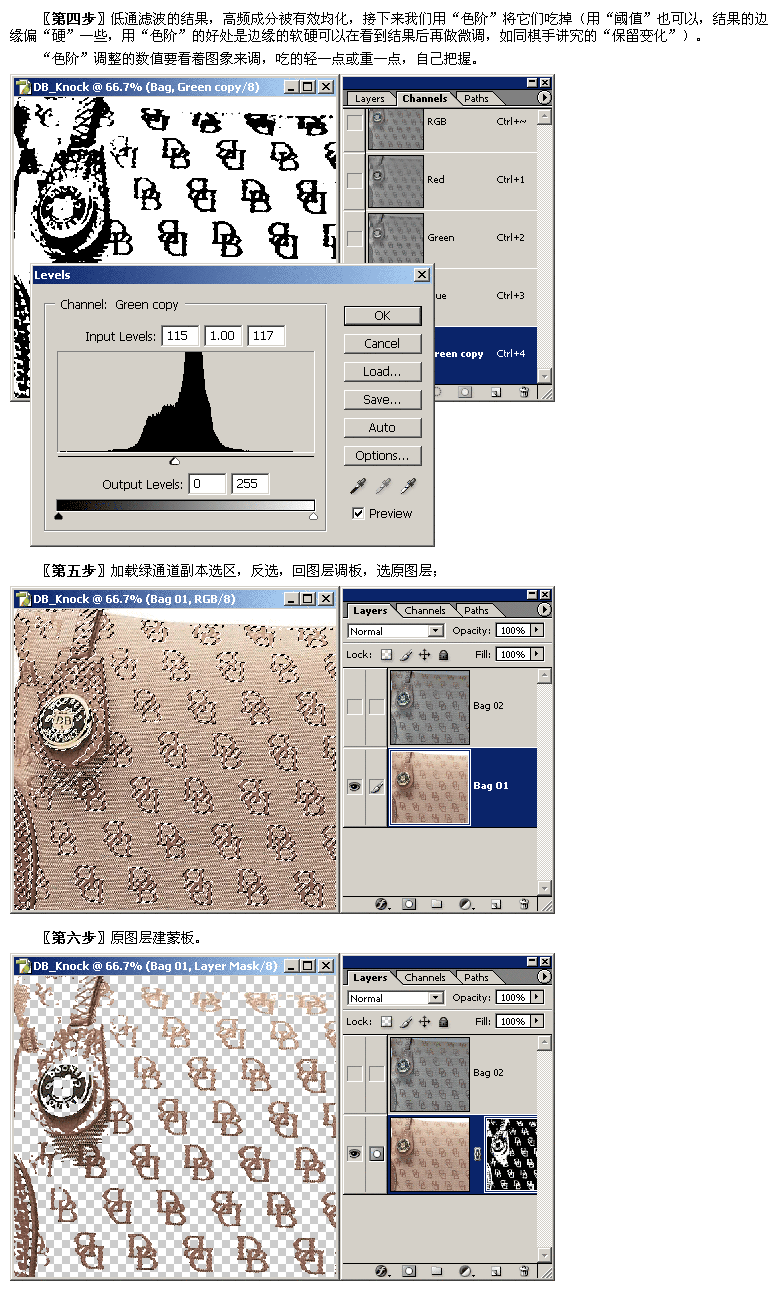Open Fill slider arrow in step-six Layers panel
780x1290 pixels.
pyautogui.click(x=537, y=1021)
